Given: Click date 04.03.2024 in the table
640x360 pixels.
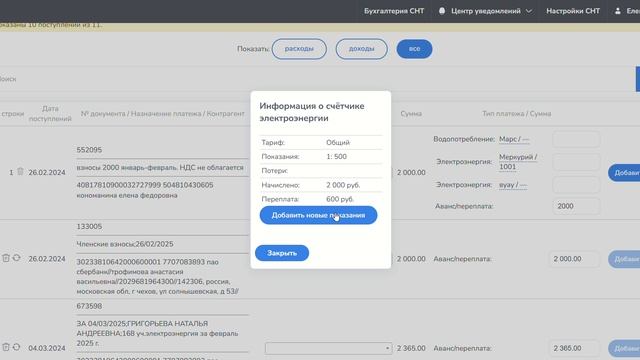Looking at the screenshot, I should click(47, 348).
